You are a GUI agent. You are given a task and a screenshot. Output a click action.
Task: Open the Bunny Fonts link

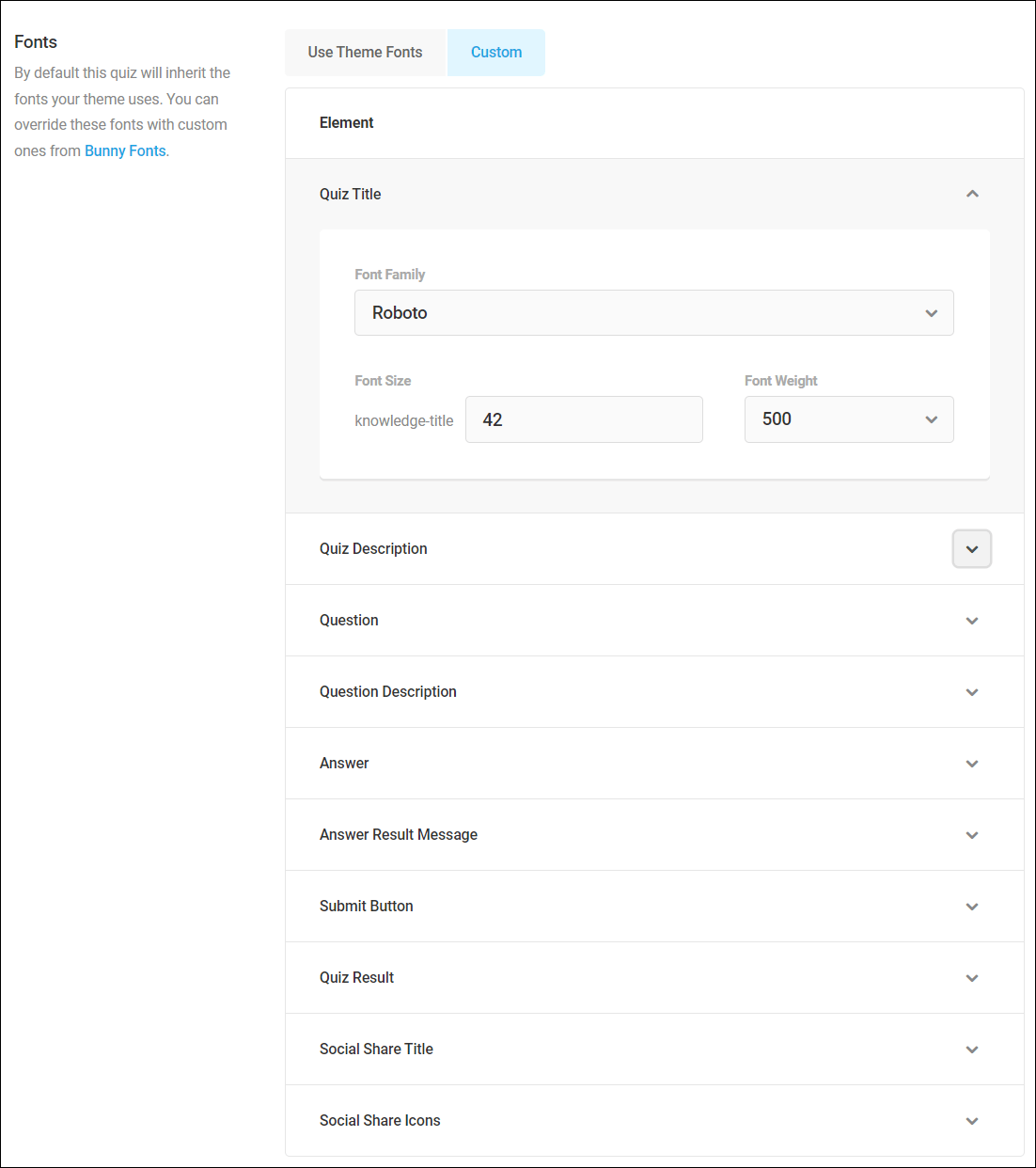pos(125,150)
